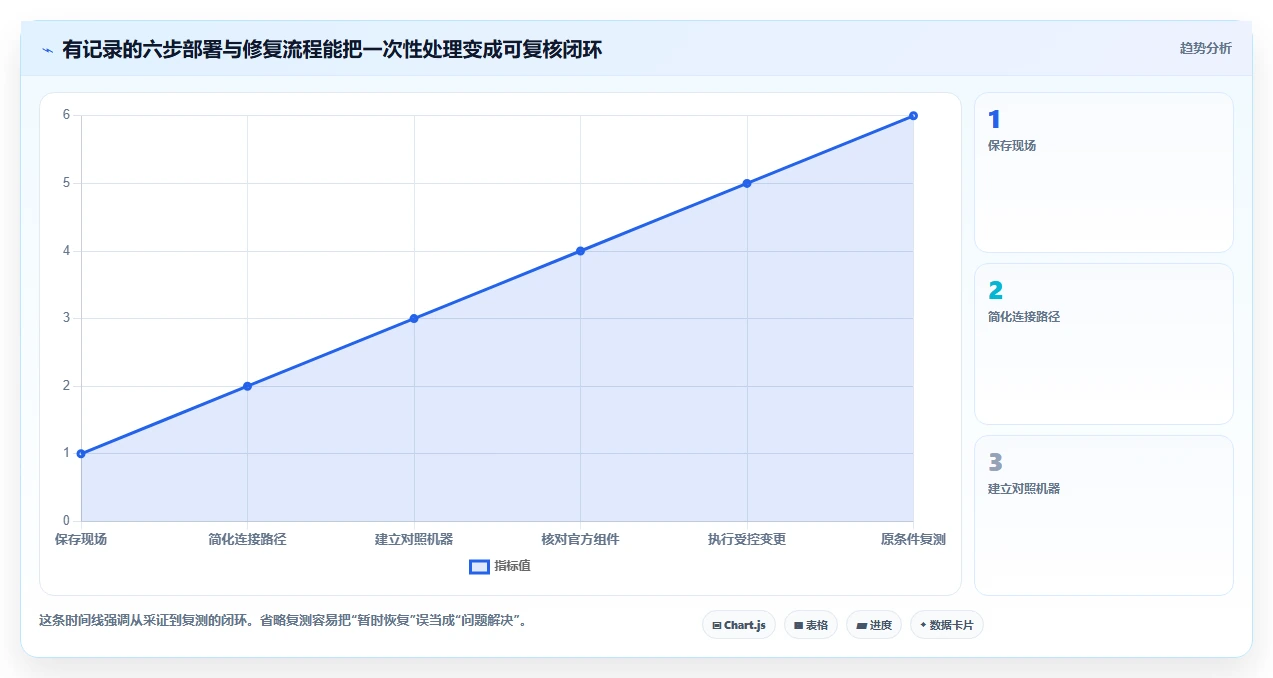The width and height of the screenshot is (1273, 678).
Task: Click the y-axis value 6
Action: point(66,115)
